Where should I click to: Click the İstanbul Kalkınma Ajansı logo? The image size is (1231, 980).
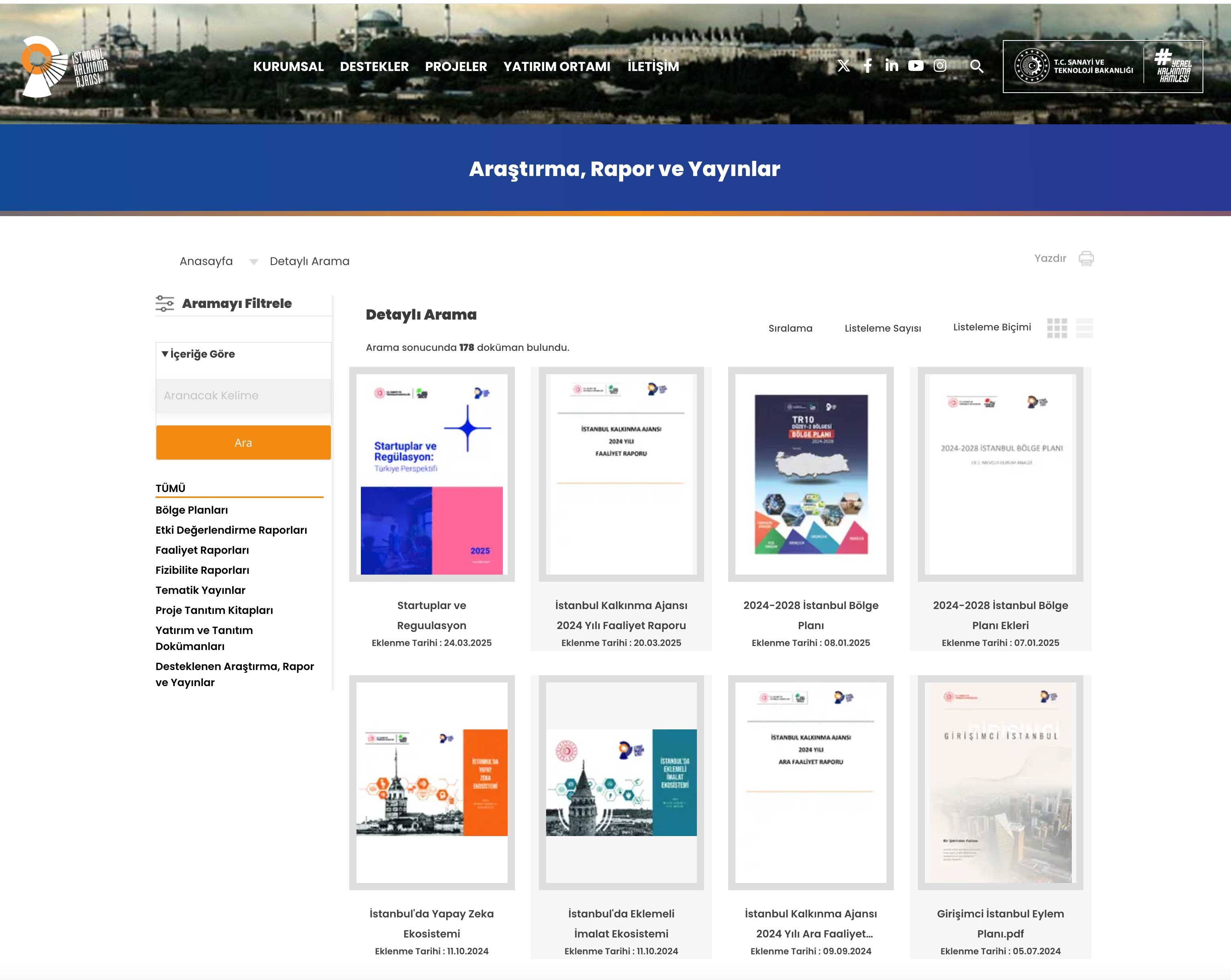point(64,67)
